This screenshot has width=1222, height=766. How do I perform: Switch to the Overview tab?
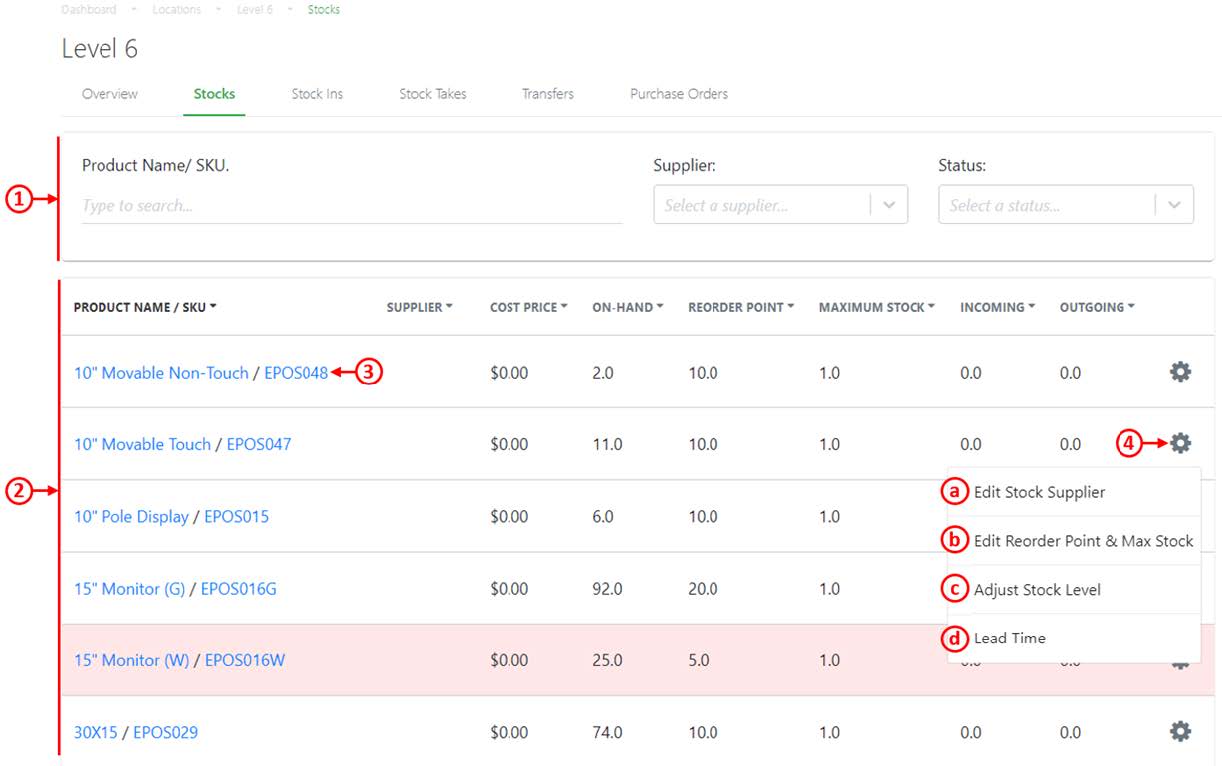click(x=110, y=94)
